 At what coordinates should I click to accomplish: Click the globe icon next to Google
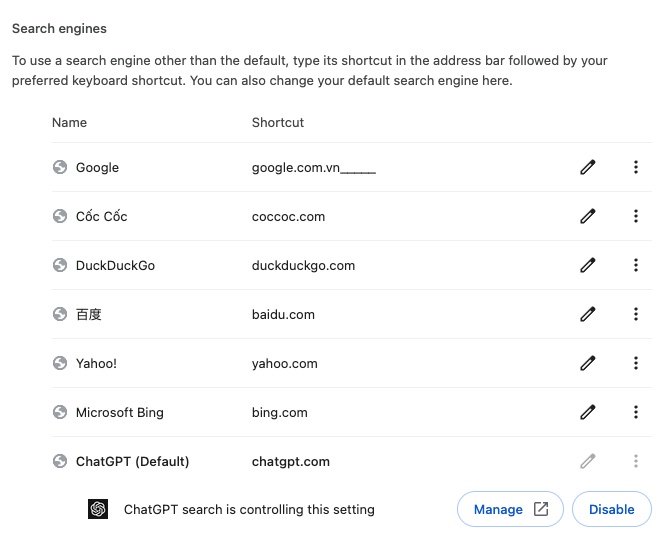click(60, 168)
